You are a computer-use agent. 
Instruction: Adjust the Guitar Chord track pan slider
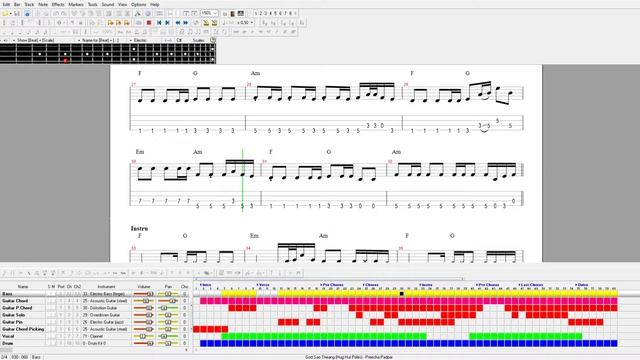(168, 301)
